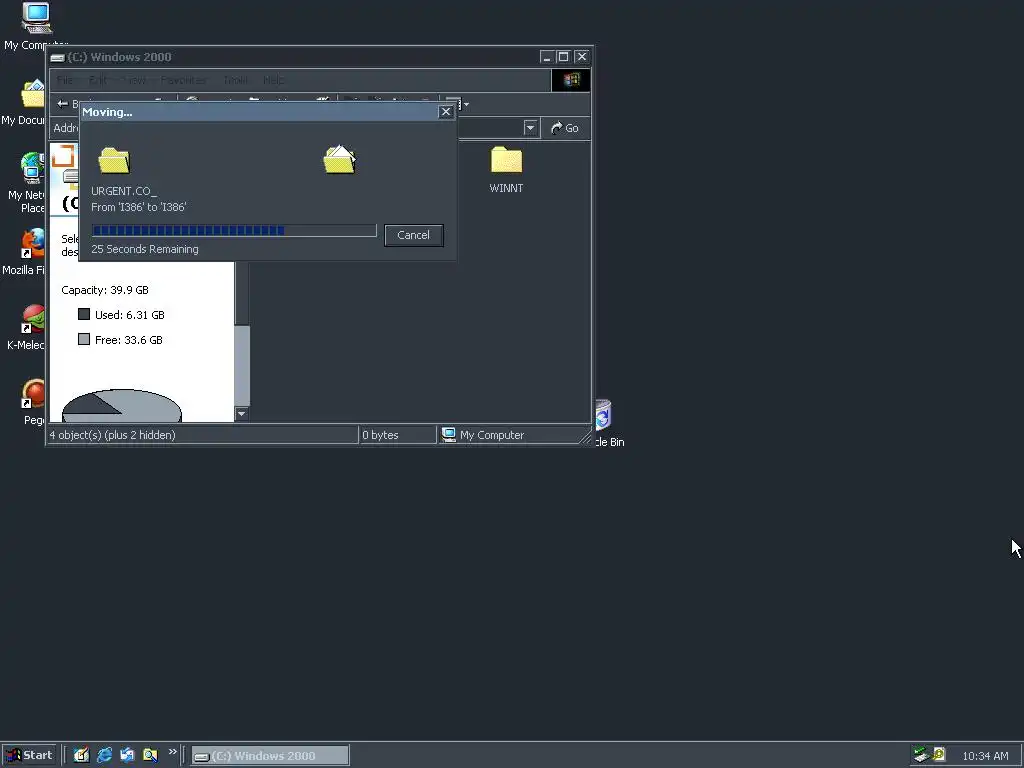Viewport: 1024px width, 768px height.
Task: Open the File menu
Action: pyautogui.click(x=65, y=80)
